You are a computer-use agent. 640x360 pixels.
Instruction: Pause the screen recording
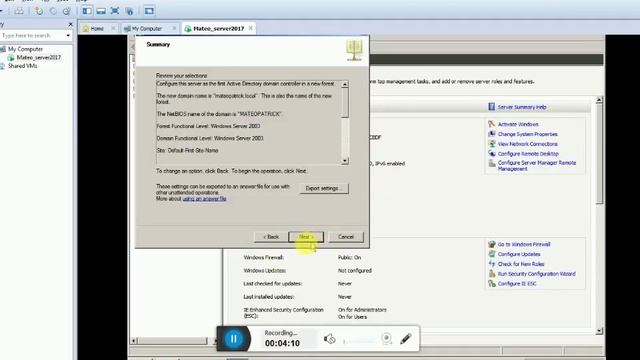[x=233, y=338]
